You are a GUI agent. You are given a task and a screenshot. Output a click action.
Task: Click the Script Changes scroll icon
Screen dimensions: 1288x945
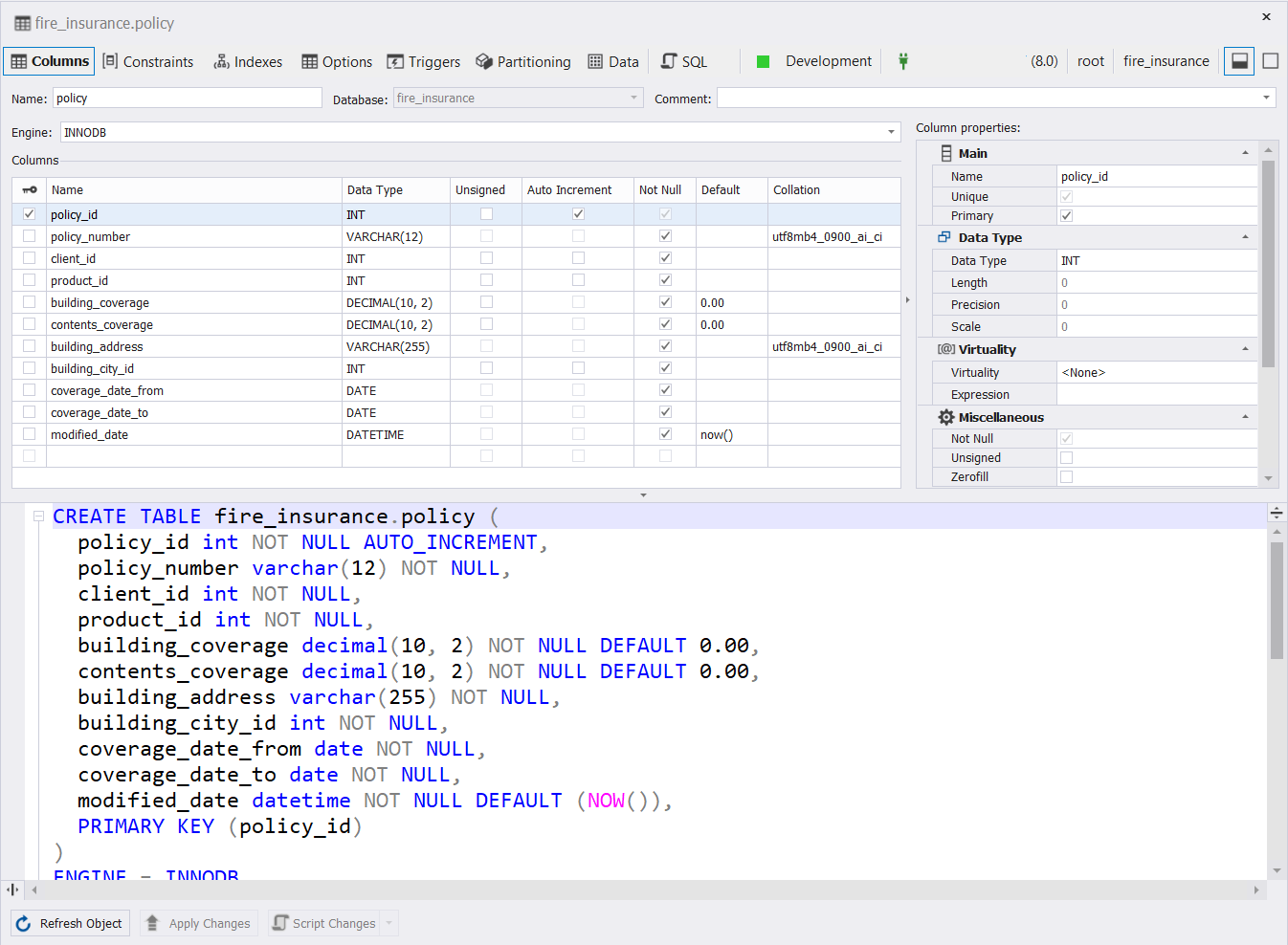click(x=280, y=923)
